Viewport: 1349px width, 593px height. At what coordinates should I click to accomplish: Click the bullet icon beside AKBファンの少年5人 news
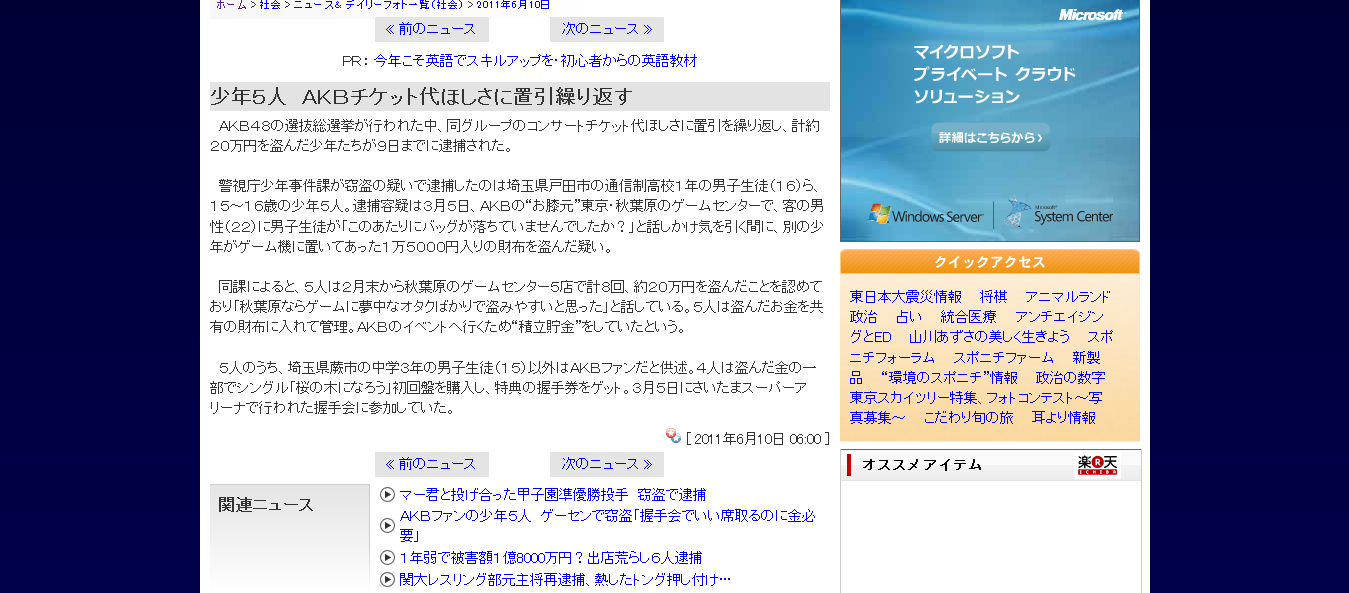point(388,526)
